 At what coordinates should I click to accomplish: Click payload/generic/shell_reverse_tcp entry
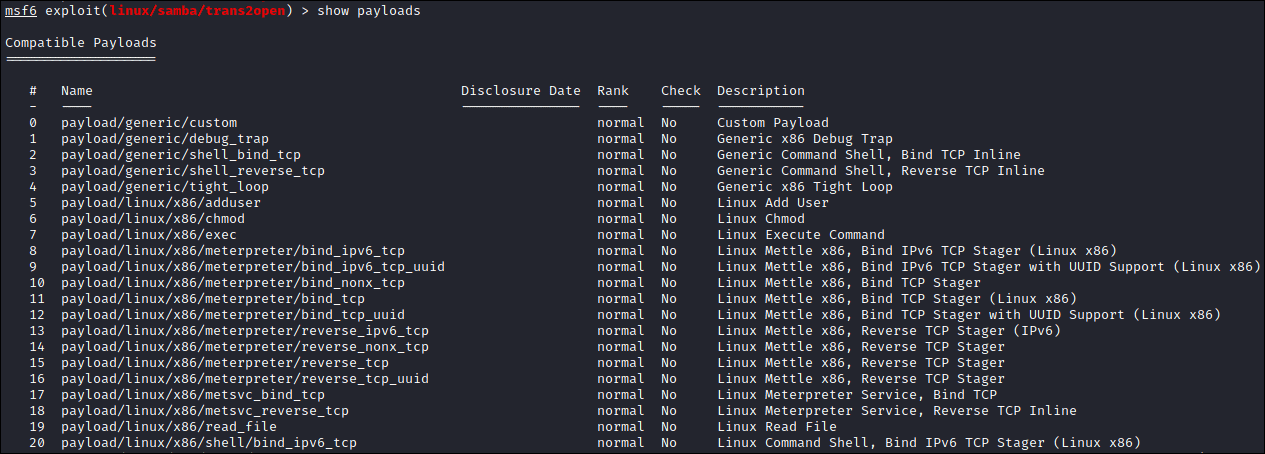click(193, 171)
